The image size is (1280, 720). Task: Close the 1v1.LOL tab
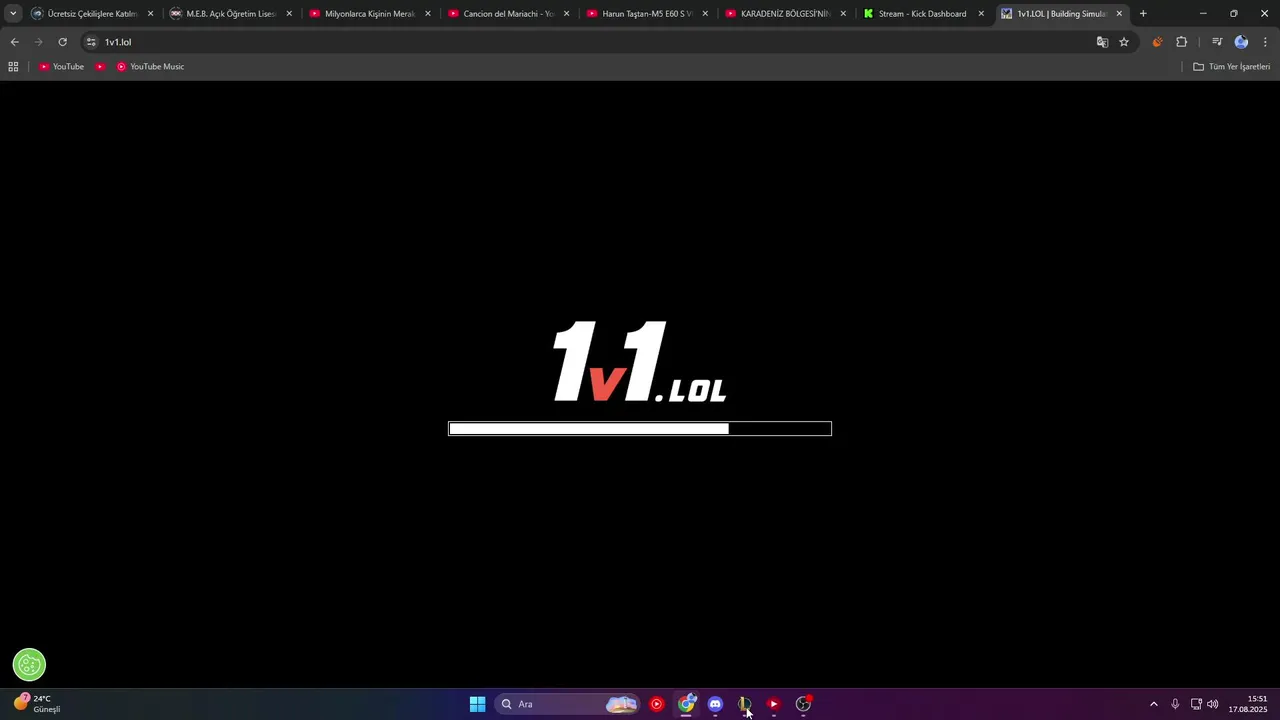point(1119,14)
